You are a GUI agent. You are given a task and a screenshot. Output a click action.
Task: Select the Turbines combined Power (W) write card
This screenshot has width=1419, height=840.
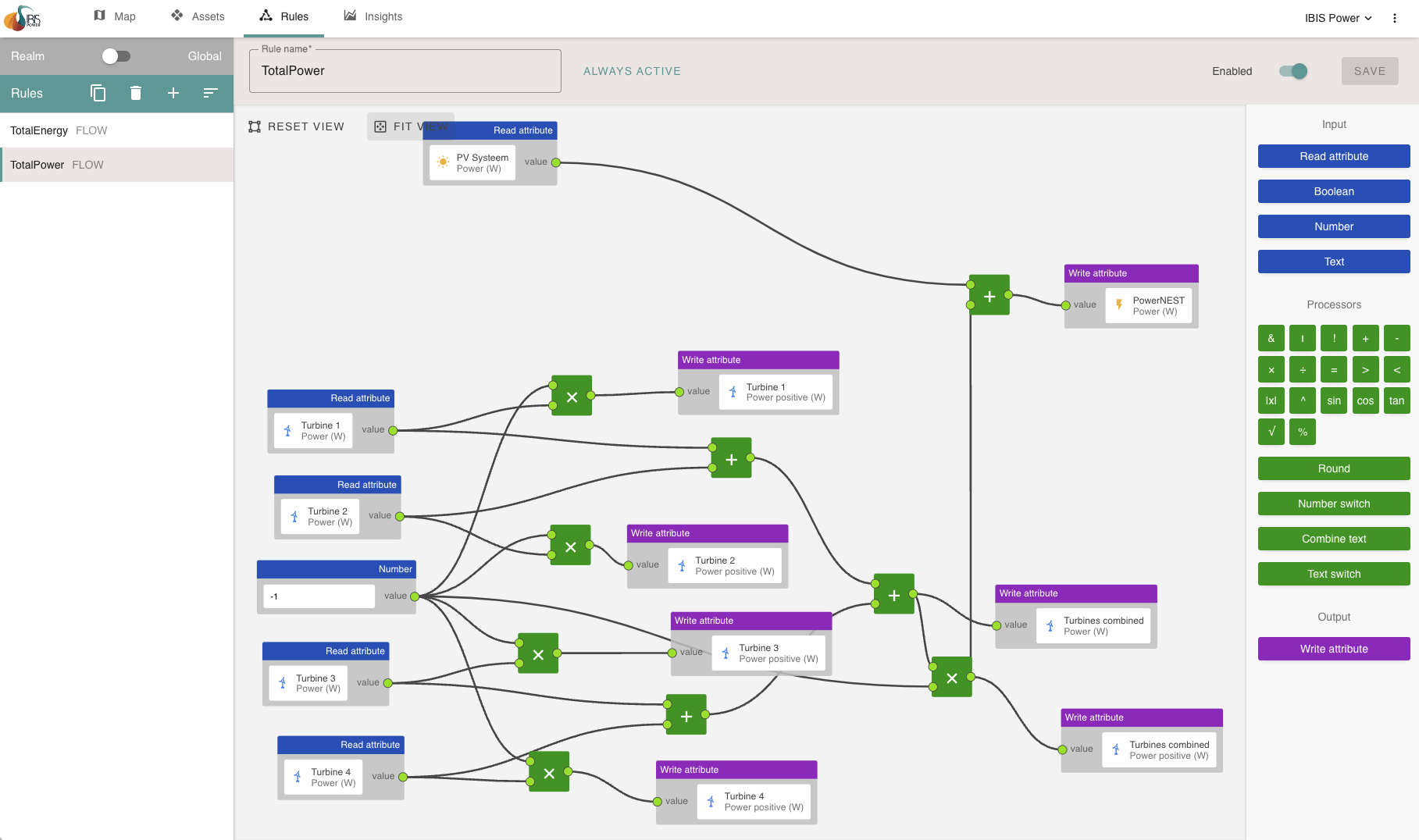[x=1093, y=625]
